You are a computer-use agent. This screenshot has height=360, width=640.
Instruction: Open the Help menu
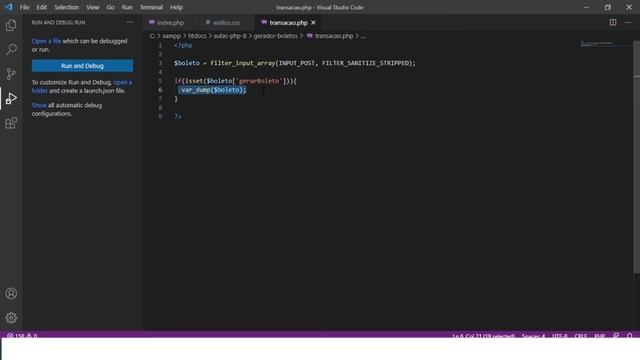coord(176,7)
